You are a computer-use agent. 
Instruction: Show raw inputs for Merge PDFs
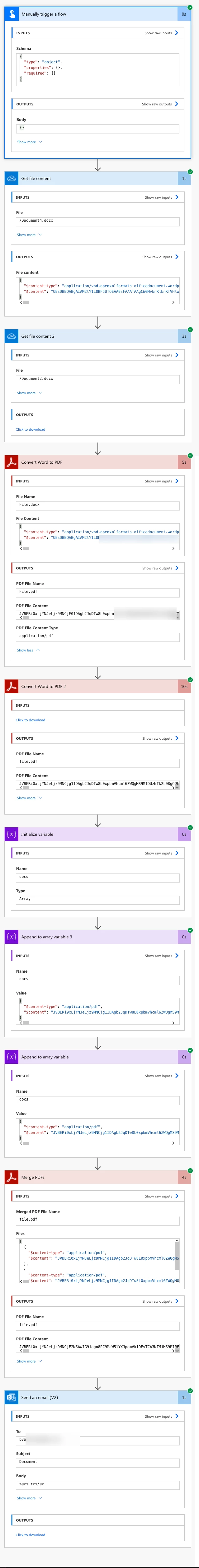pyautogui.click(x=161, y=1196)
